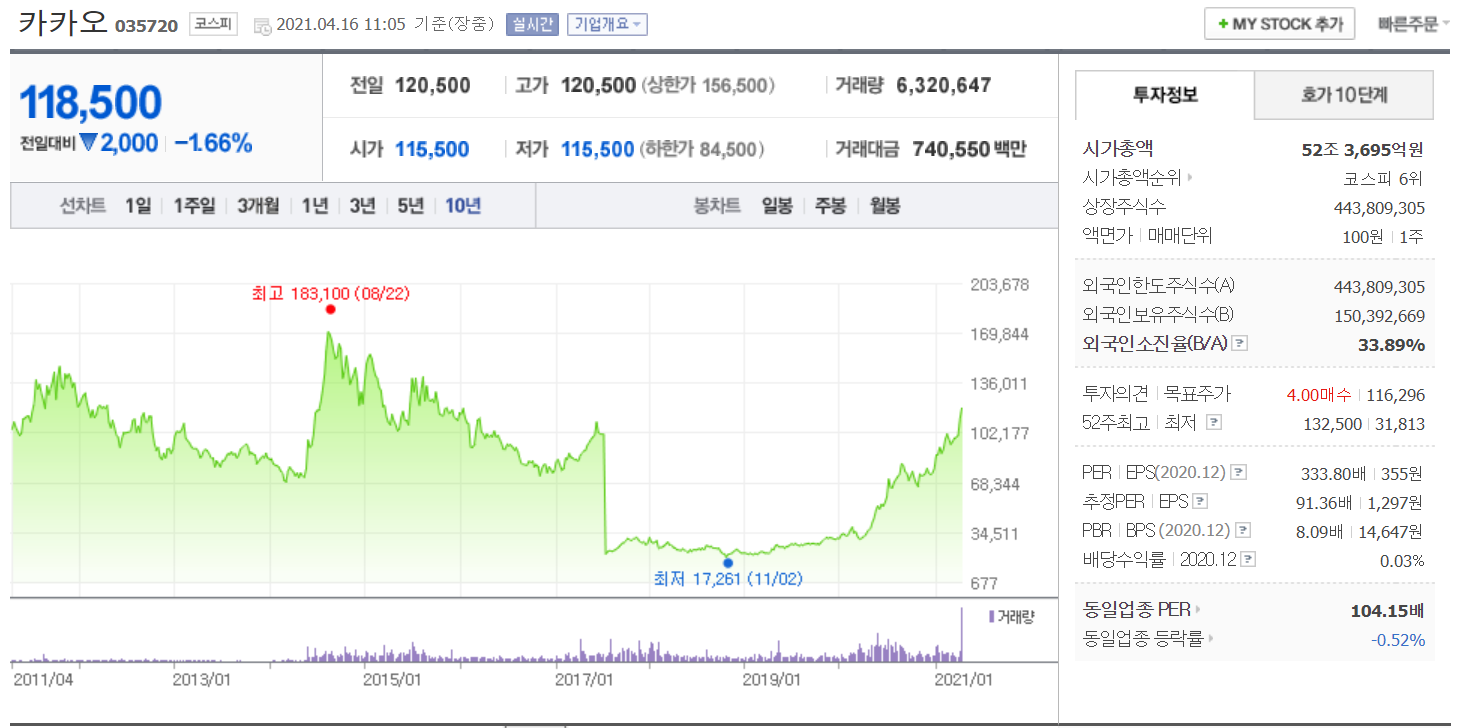Click the -1.66% change percentage
Viewport: 1461px width, 728px height.
(x=213, y=144)
